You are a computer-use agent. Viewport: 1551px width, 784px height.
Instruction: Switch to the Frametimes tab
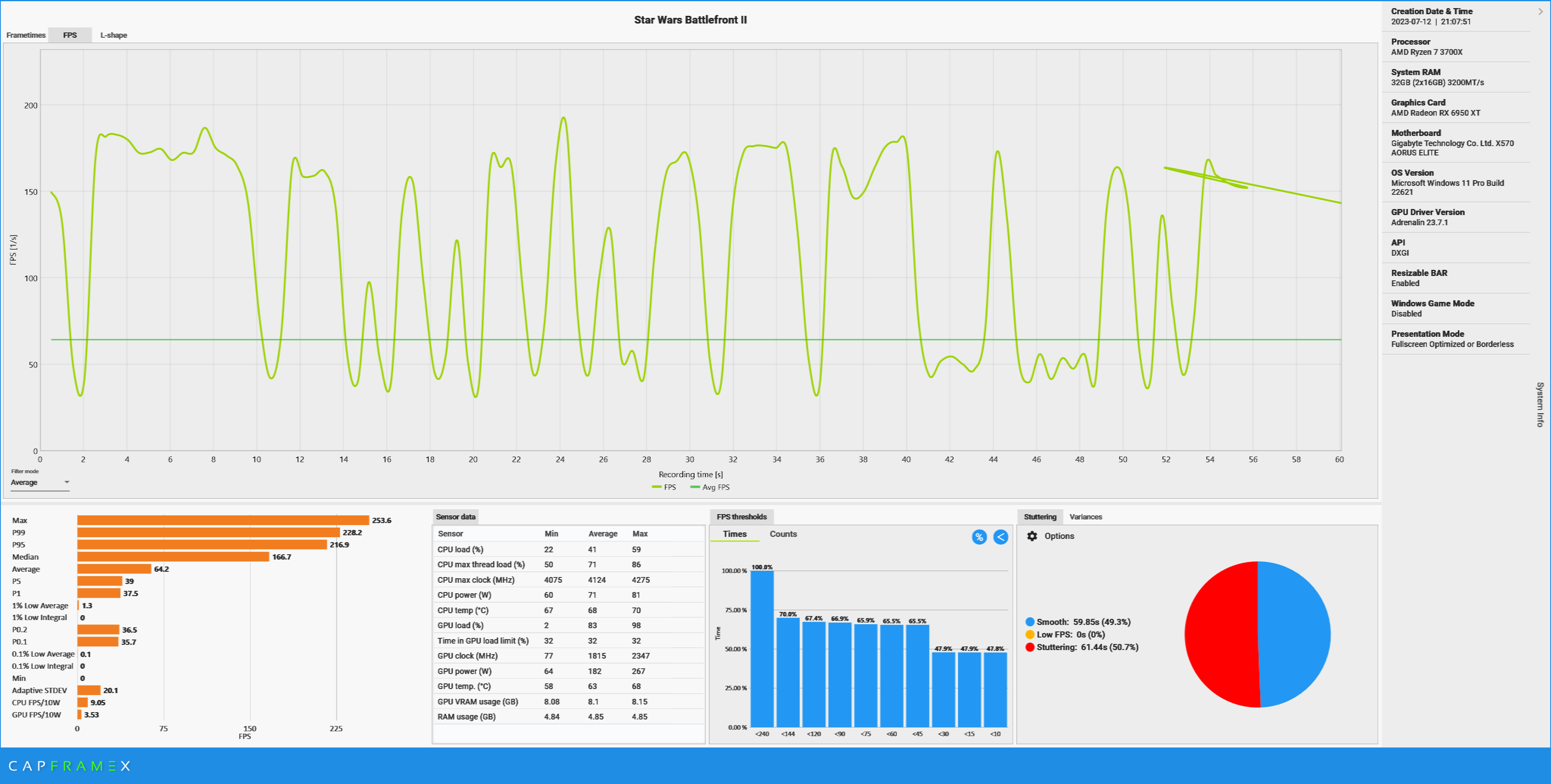pos(25,35)
